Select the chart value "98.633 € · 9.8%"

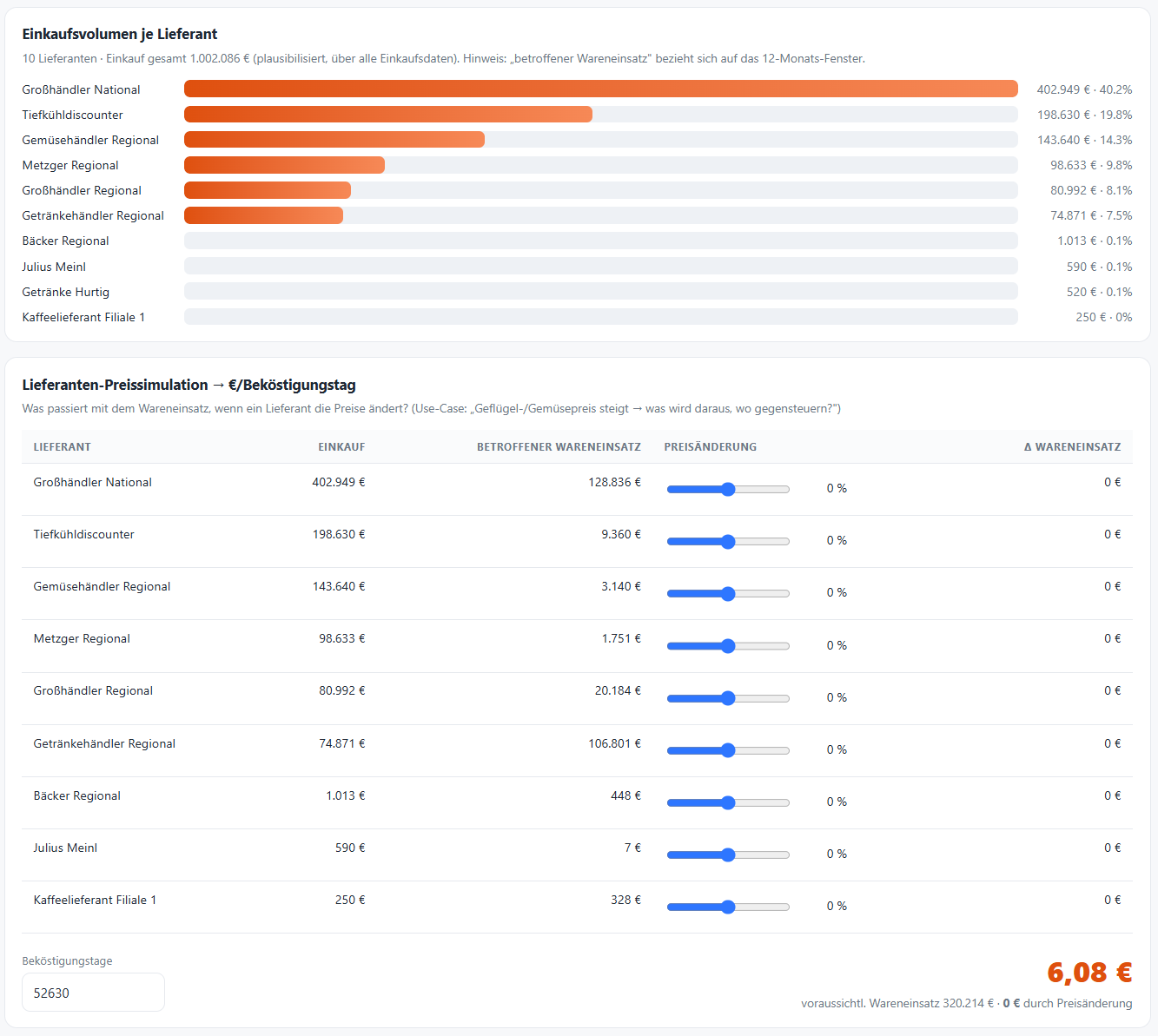pos(1091,165)
